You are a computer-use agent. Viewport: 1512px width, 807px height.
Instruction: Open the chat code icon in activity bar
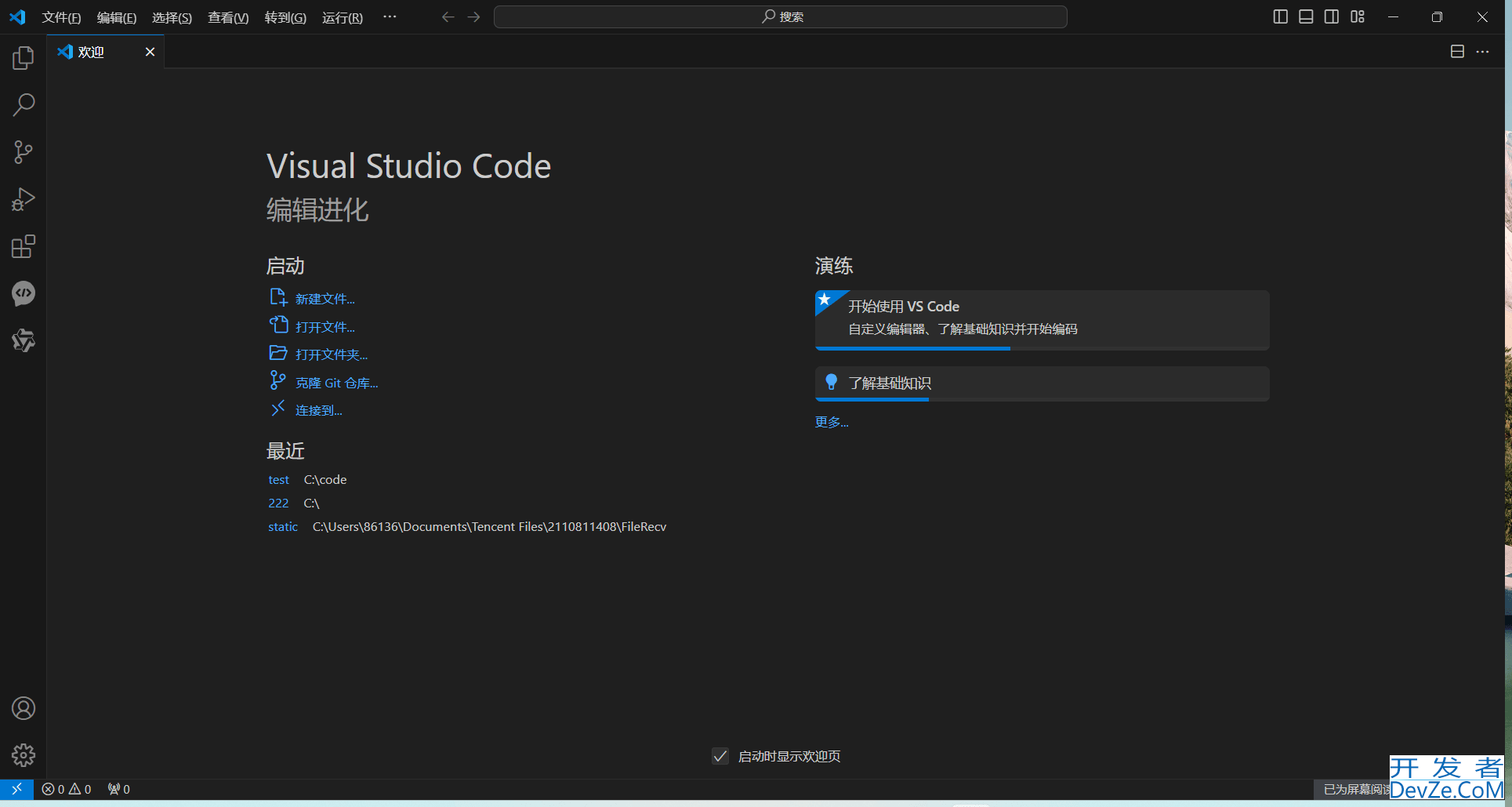point(24,293)
